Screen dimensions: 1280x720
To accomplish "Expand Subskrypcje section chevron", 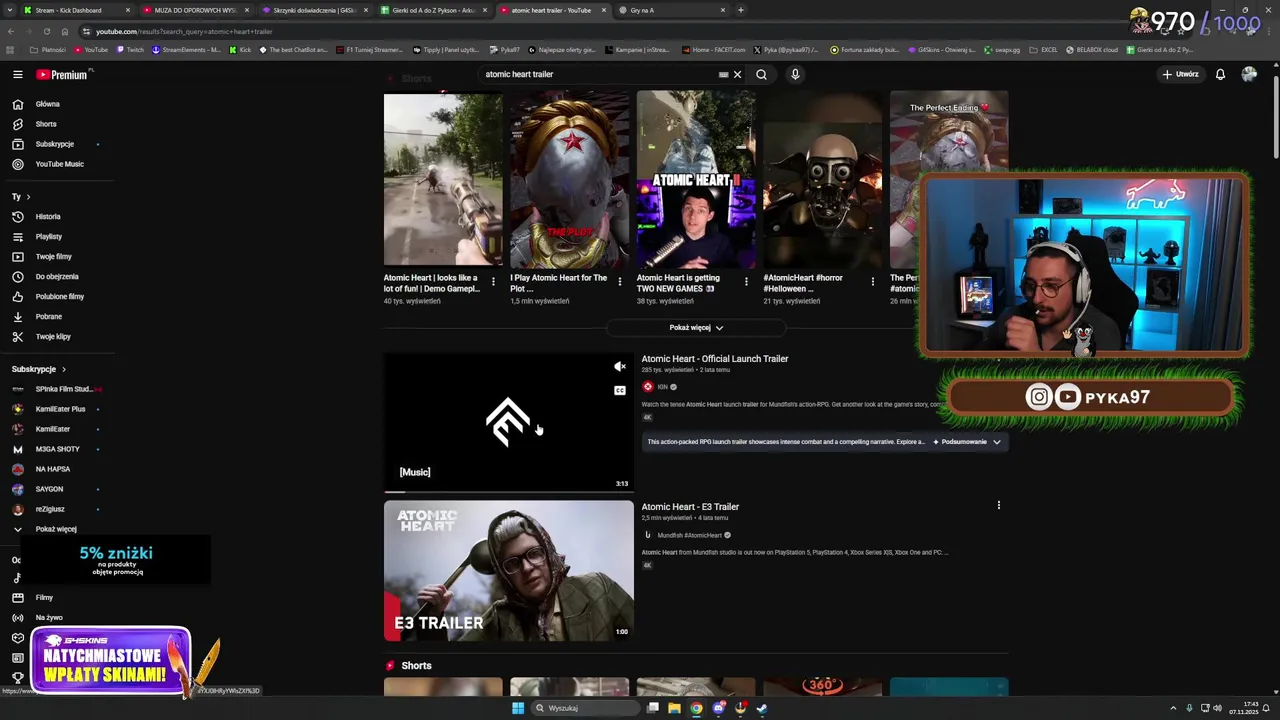I will [64, 369].
